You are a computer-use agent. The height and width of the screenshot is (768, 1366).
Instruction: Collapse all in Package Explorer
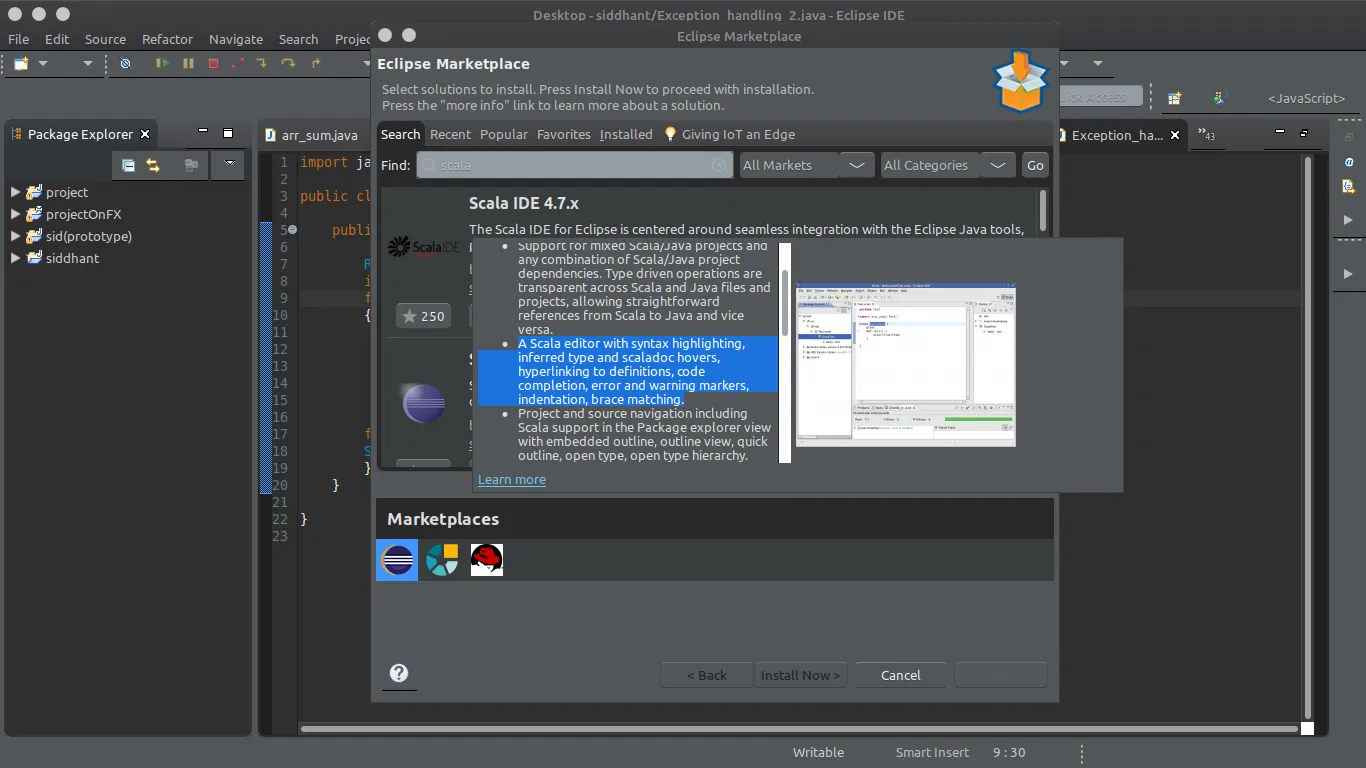[128, 165]
